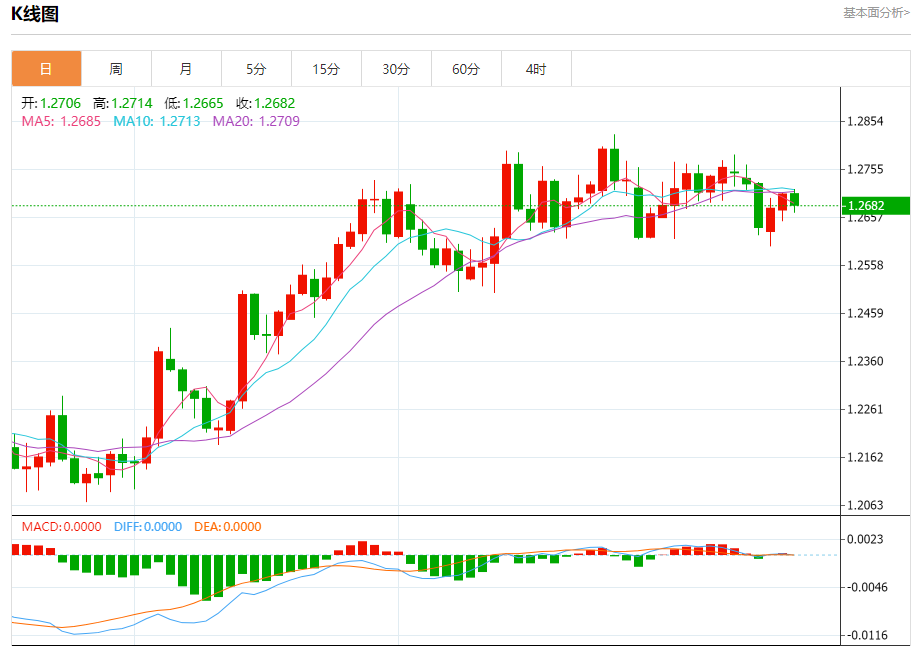Click the 高:1.2714 high value
920x646 pixels.
coord(123,103)
